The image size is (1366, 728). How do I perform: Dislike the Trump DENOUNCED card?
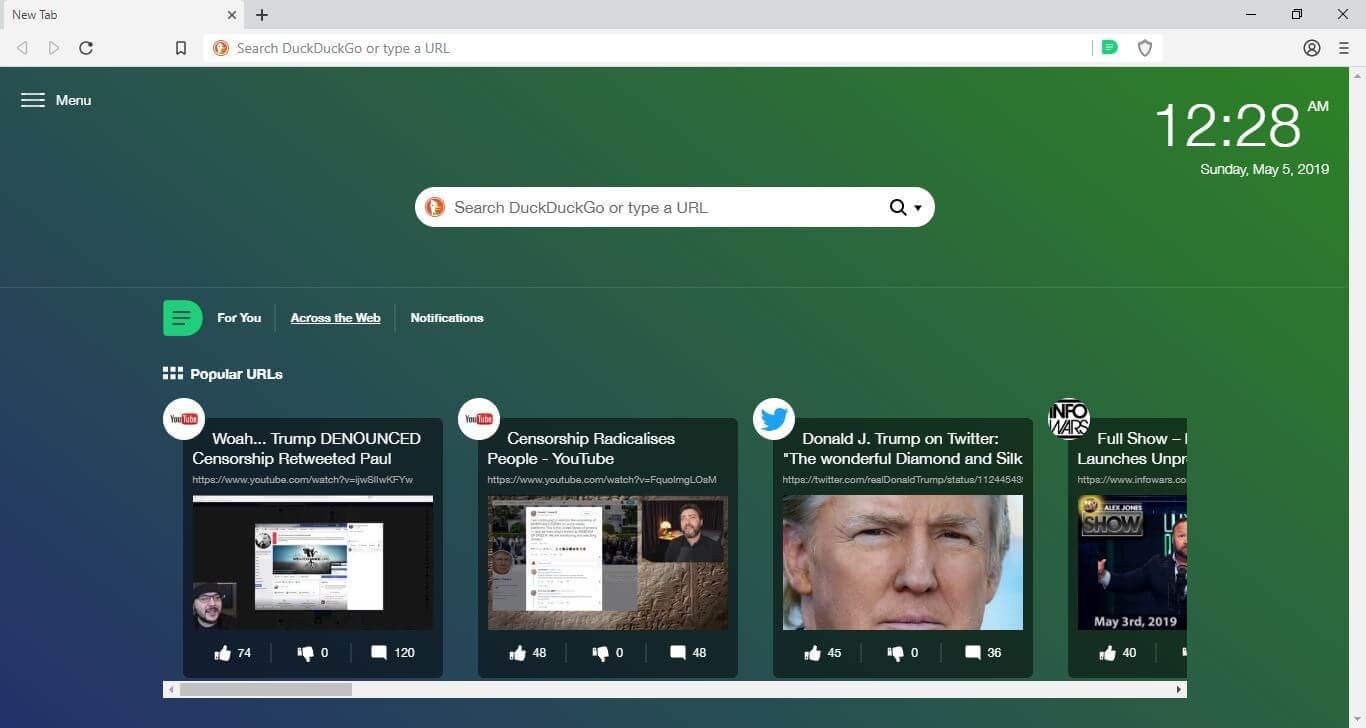point(306,653)
